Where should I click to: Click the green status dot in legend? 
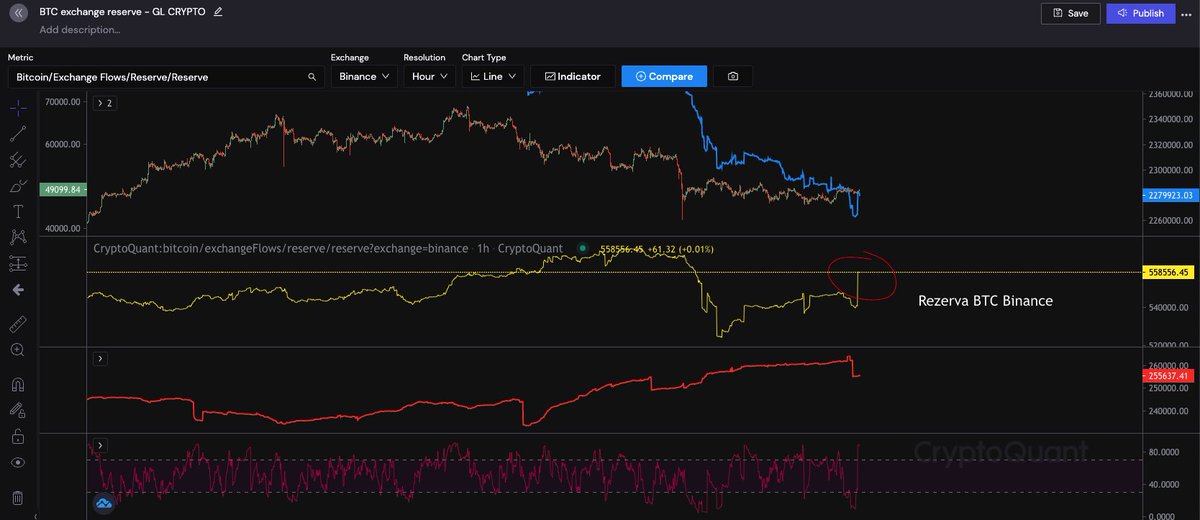coord(582,247)
